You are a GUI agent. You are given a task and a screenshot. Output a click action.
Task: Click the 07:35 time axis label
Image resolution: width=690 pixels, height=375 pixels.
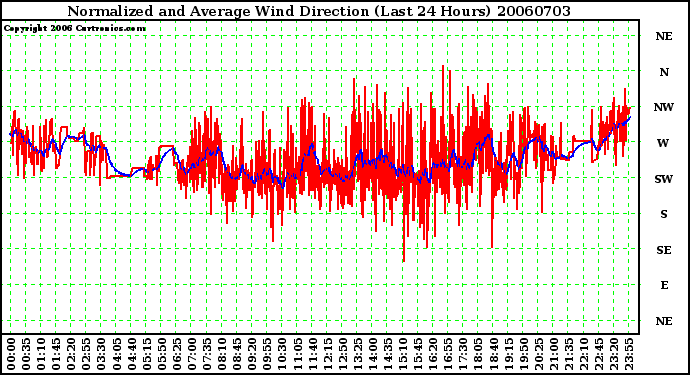[207, 354]
